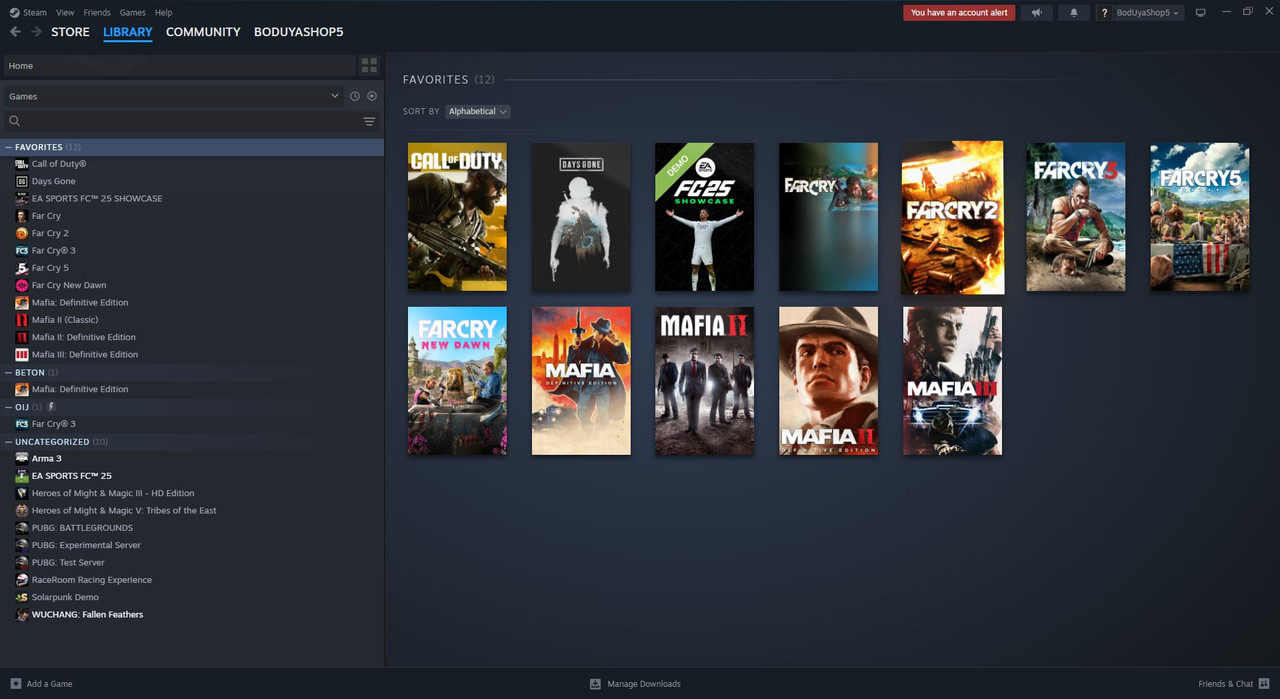Viewport: 1280px width, 699px height.
Task: Click the Mafia II (Classic) sidebar icon
Action: [22, 320]
